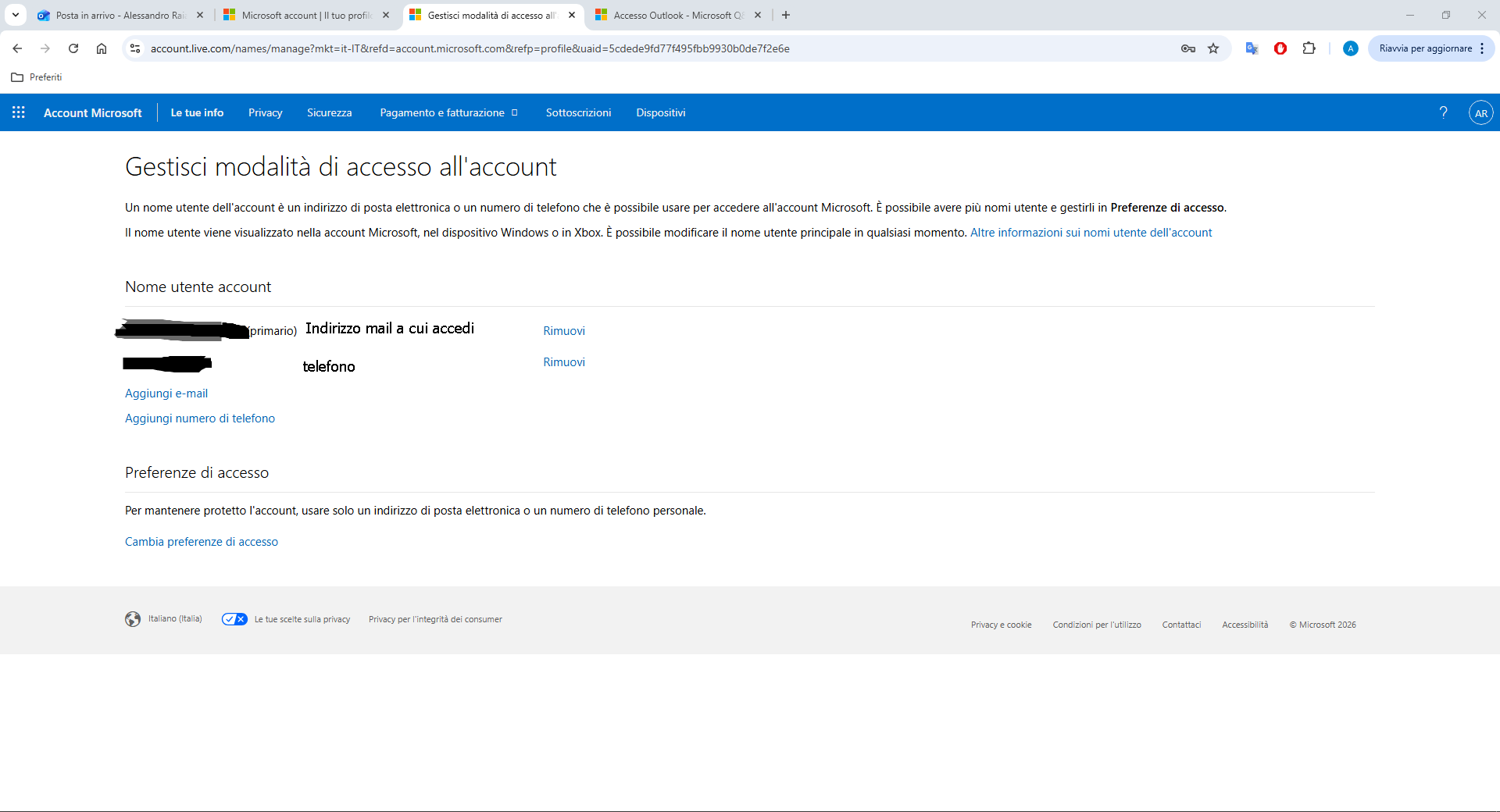Viewport: 1500px width, 812px height.
Task: Open the browser home page
Action: pyautogui.click(x=102, y=48)
